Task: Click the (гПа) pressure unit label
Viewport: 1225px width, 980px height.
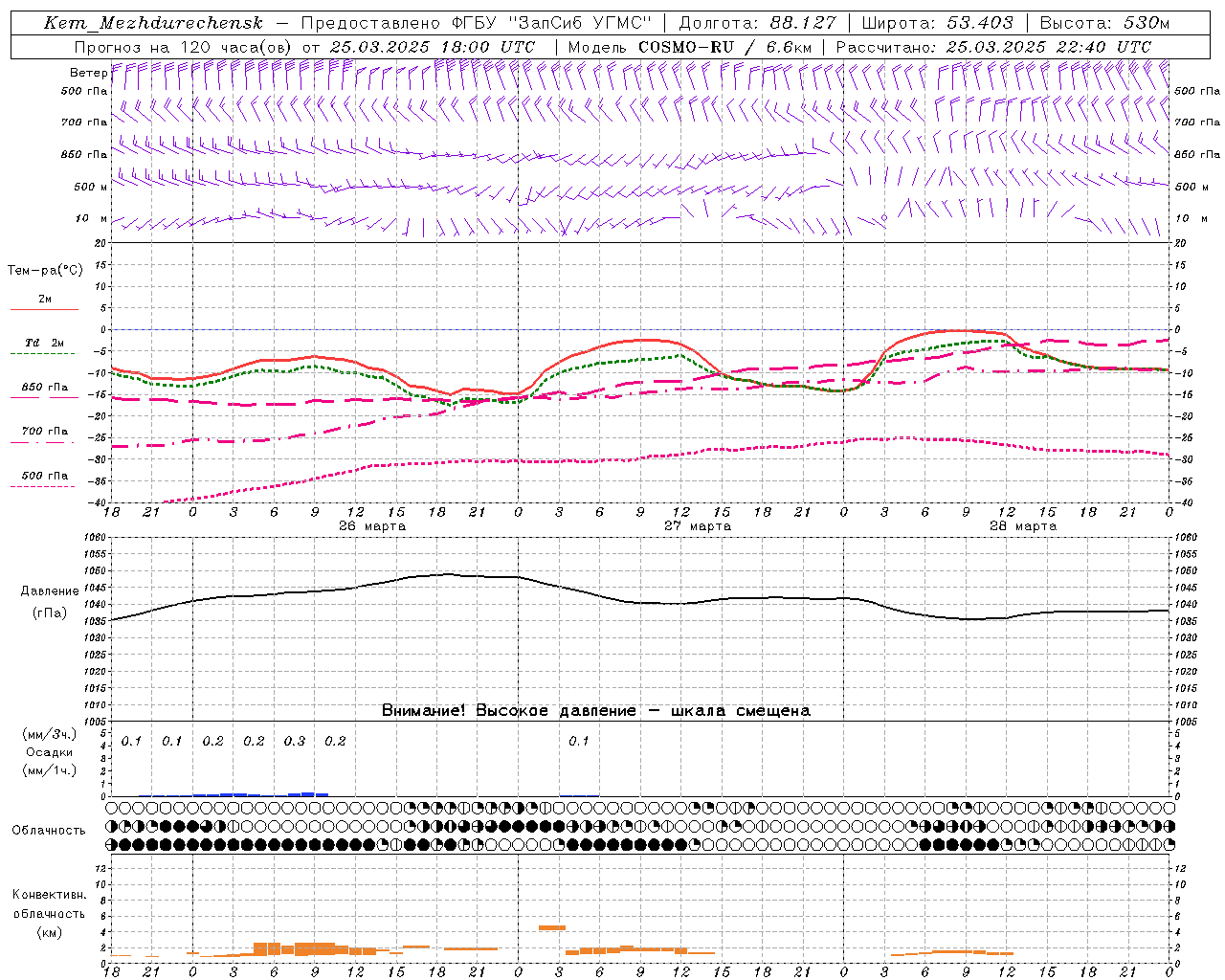Action: click(49, 613)
